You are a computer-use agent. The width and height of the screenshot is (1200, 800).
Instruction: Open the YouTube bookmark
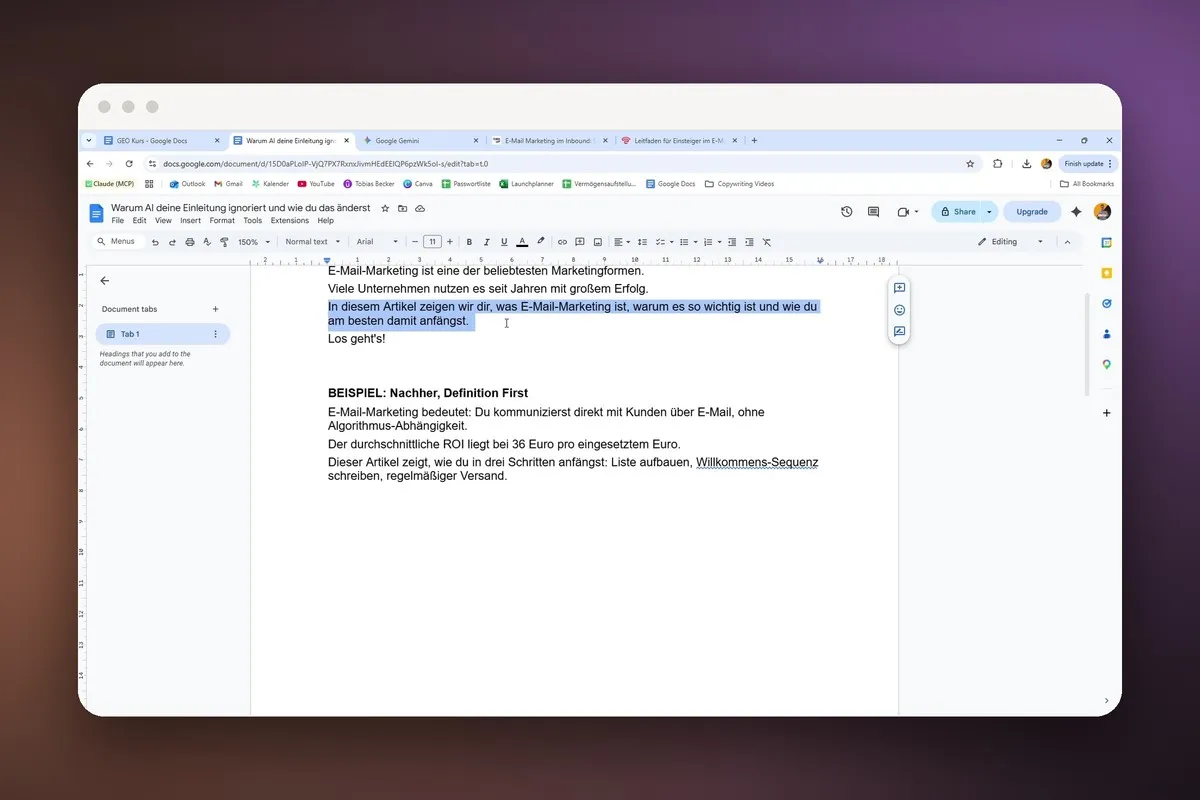(316, 184)
